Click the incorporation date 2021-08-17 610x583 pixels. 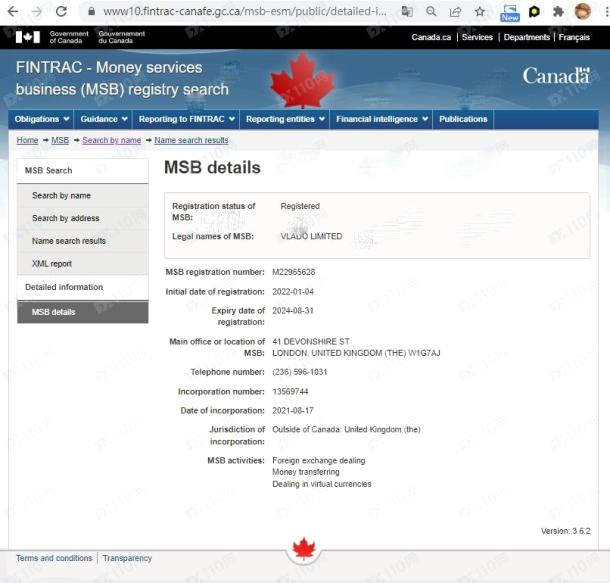point(293,411)
